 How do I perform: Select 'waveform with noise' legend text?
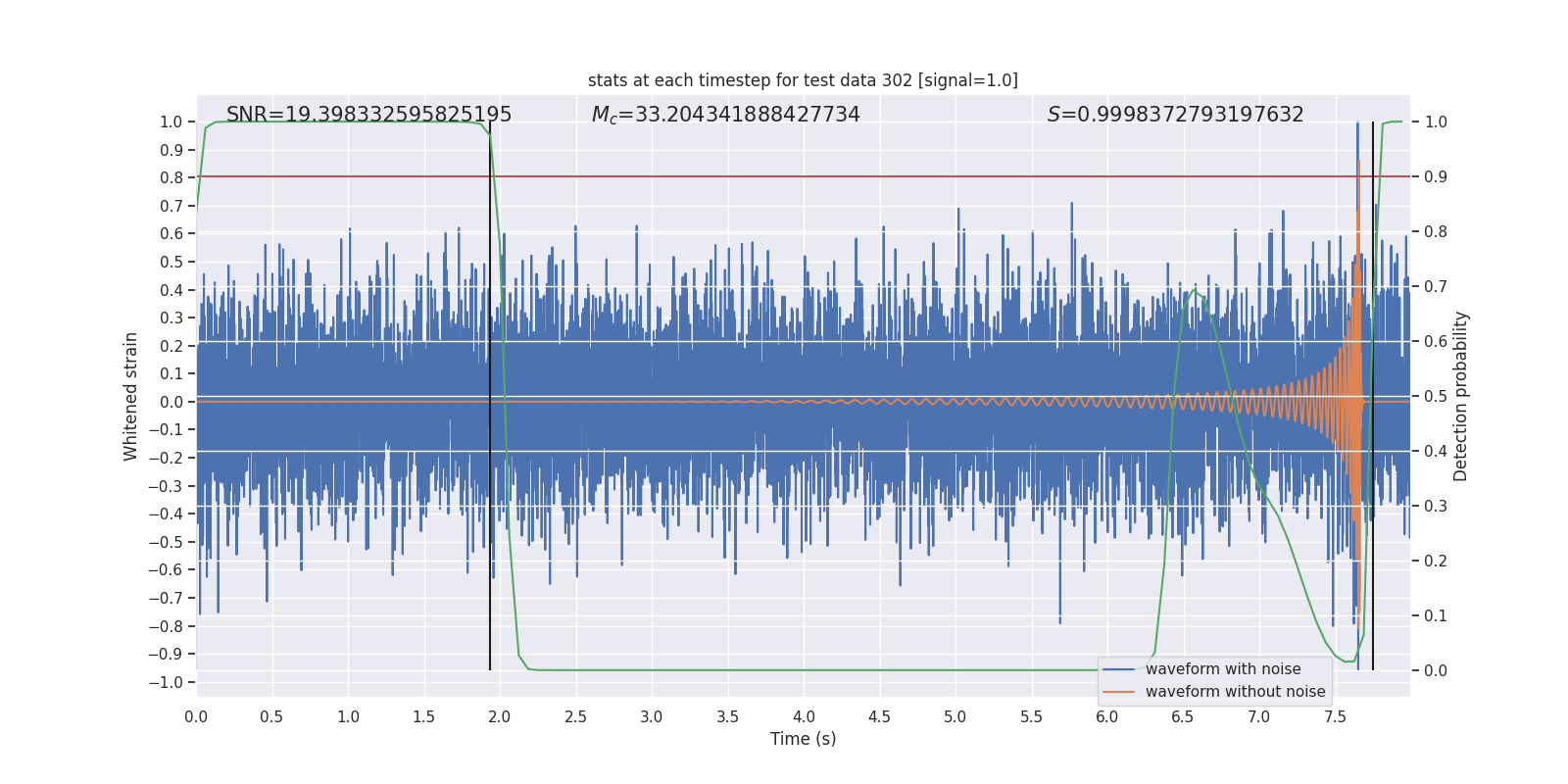1223,669
